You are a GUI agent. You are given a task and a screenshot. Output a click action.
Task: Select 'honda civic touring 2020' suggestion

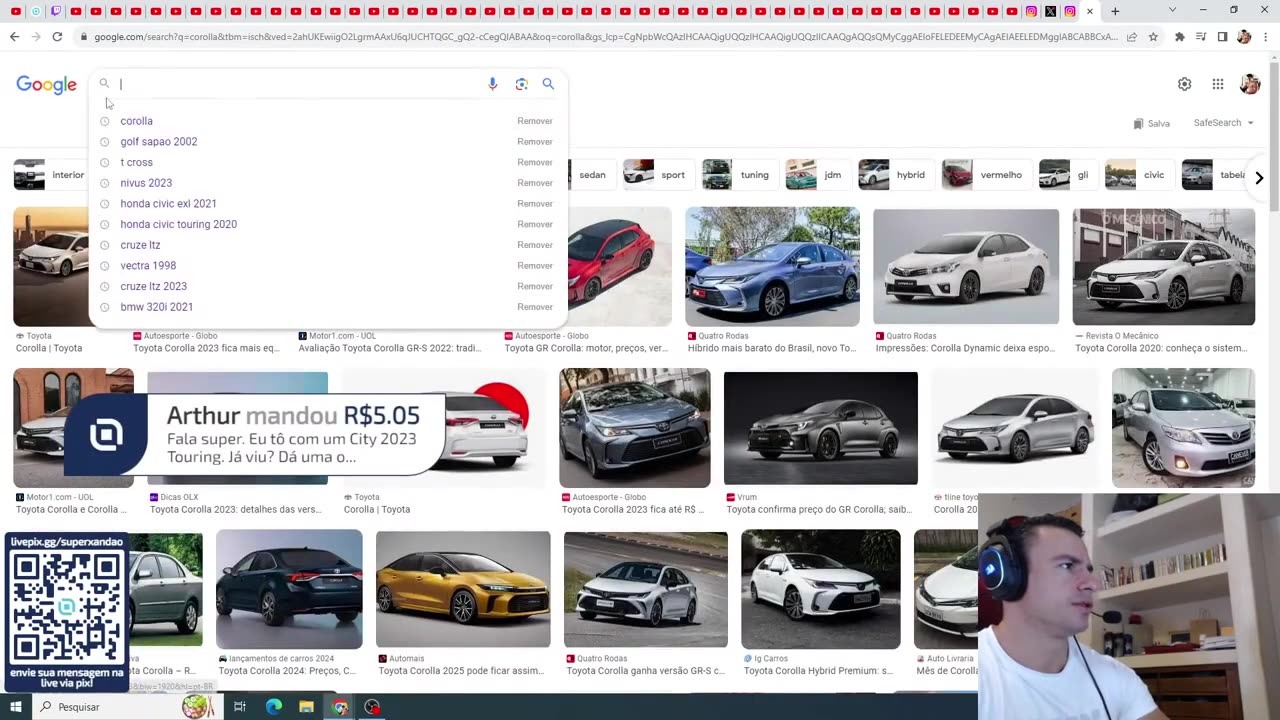click(179, 224)
